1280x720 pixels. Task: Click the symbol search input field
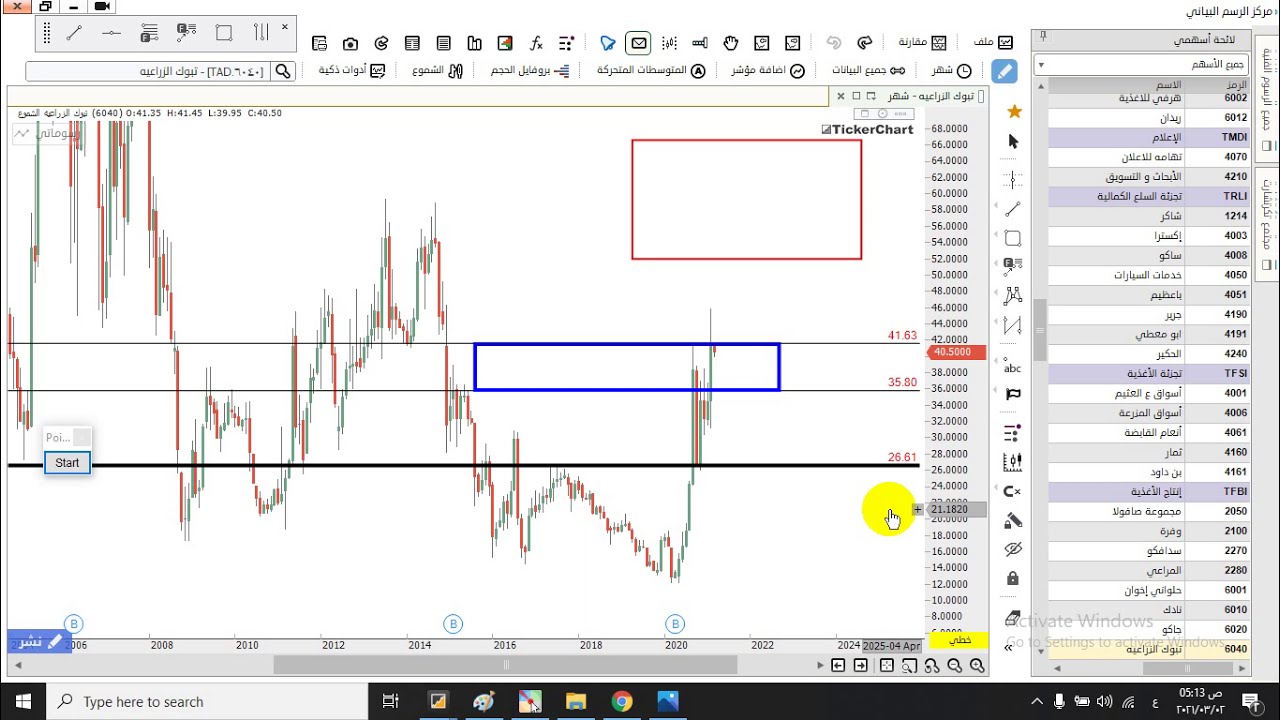(148, 71)
